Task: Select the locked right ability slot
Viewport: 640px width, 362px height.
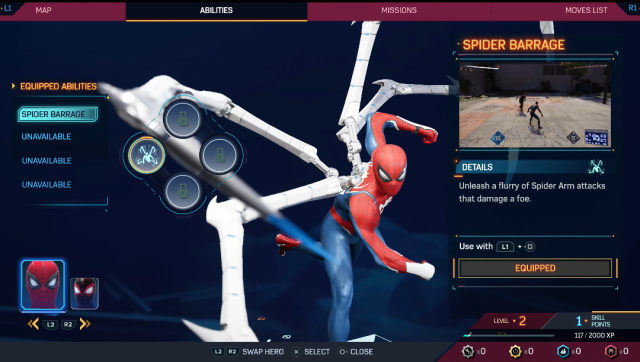Action: [220, 155]
